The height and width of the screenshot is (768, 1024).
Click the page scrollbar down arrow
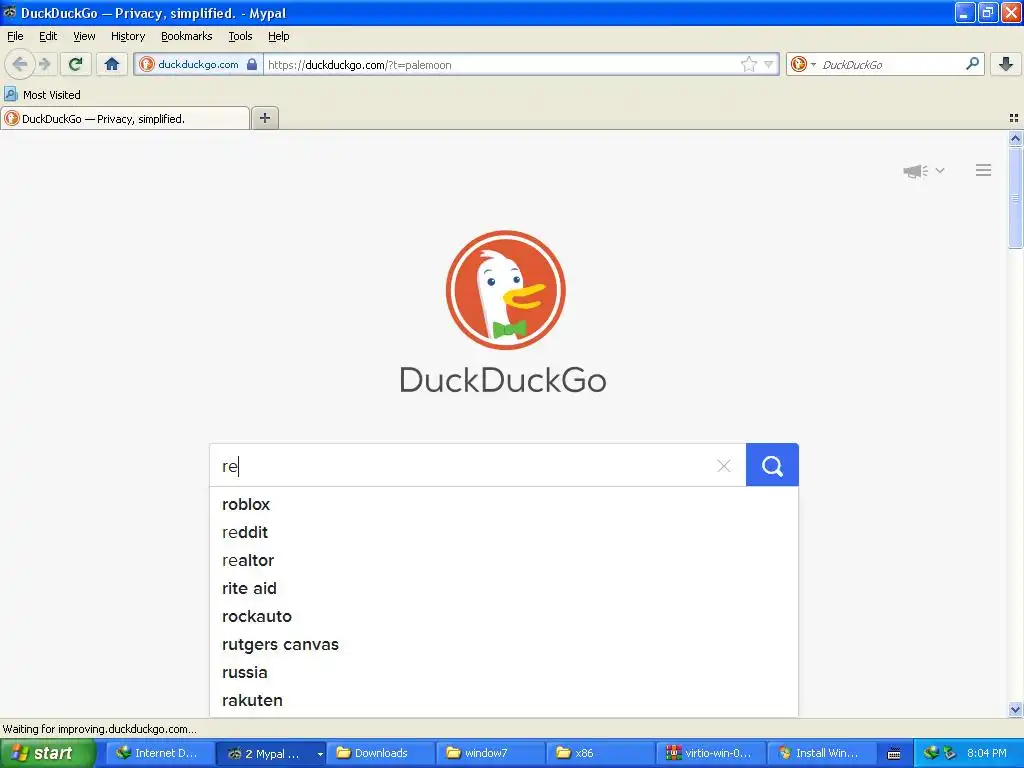coord(1015,709)
